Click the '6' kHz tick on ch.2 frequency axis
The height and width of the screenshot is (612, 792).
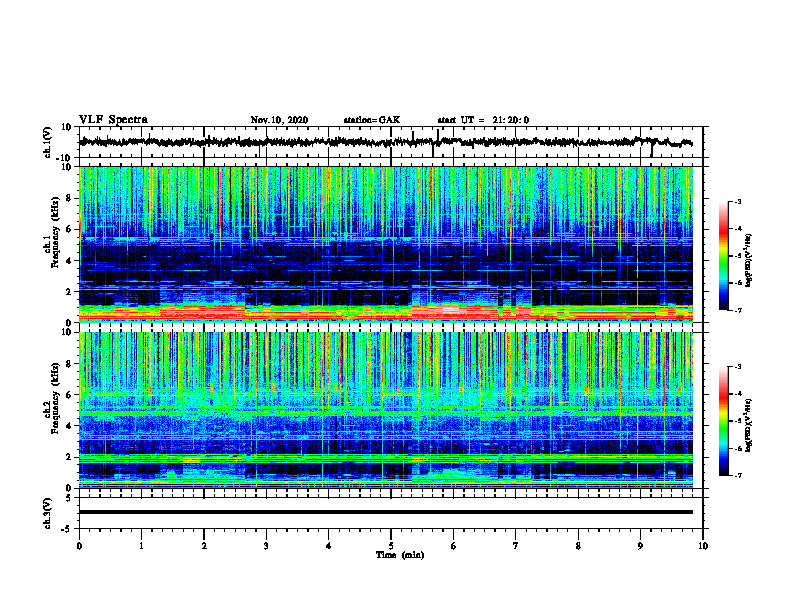point(69,395)
